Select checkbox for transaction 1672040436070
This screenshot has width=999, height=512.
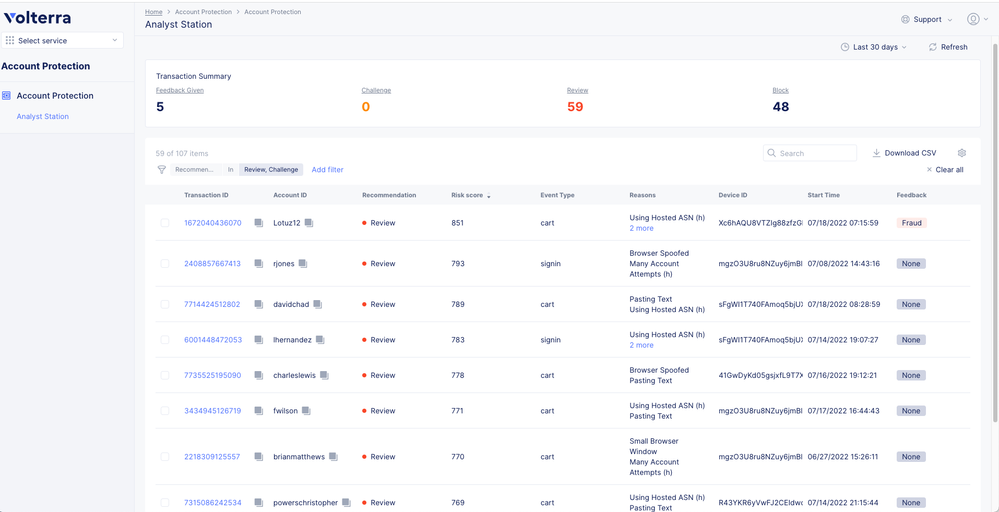tap(165, 223)
